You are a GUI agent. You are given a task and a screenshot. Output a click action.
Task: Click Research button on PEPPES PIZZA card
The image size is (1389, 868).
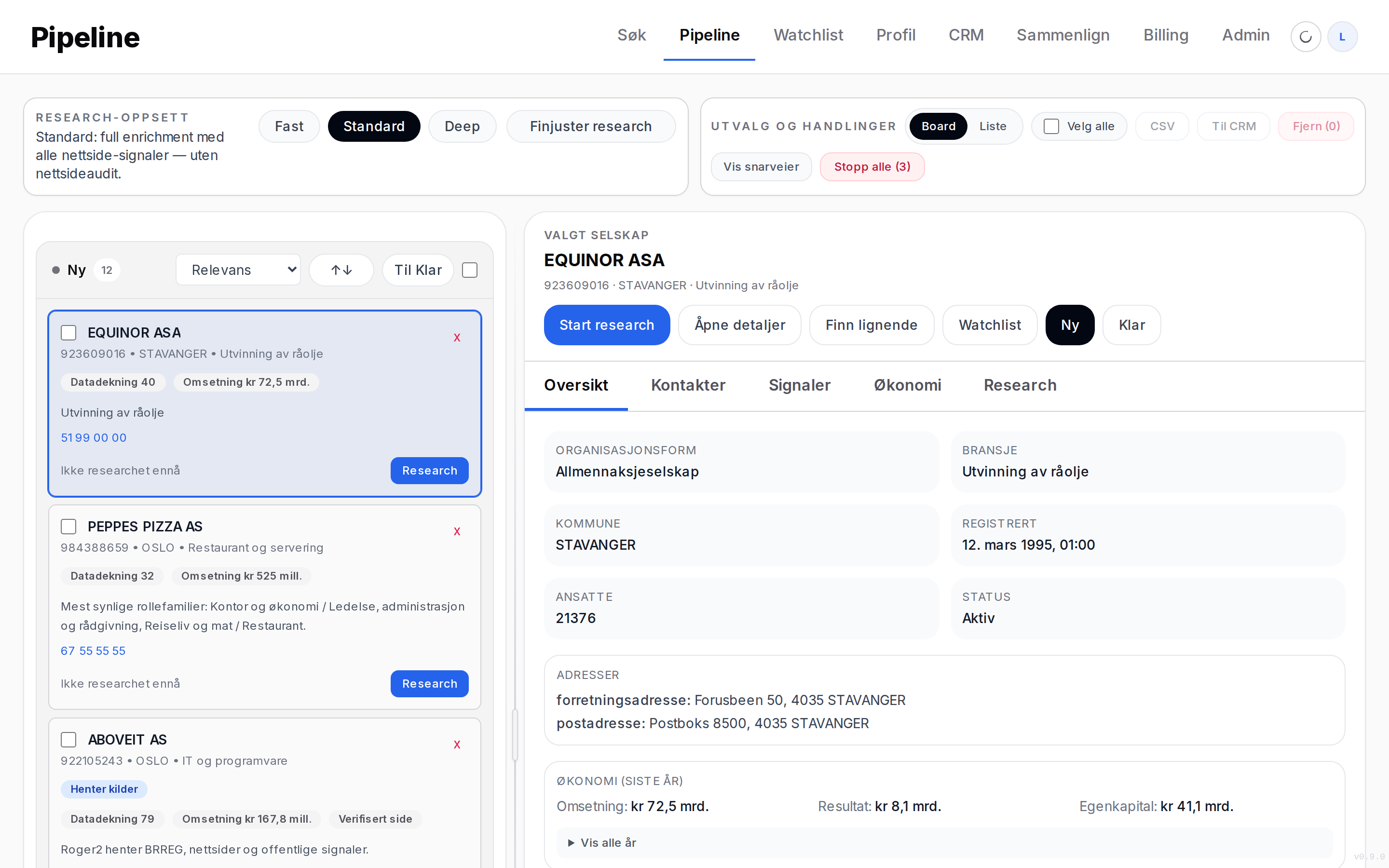429,684
